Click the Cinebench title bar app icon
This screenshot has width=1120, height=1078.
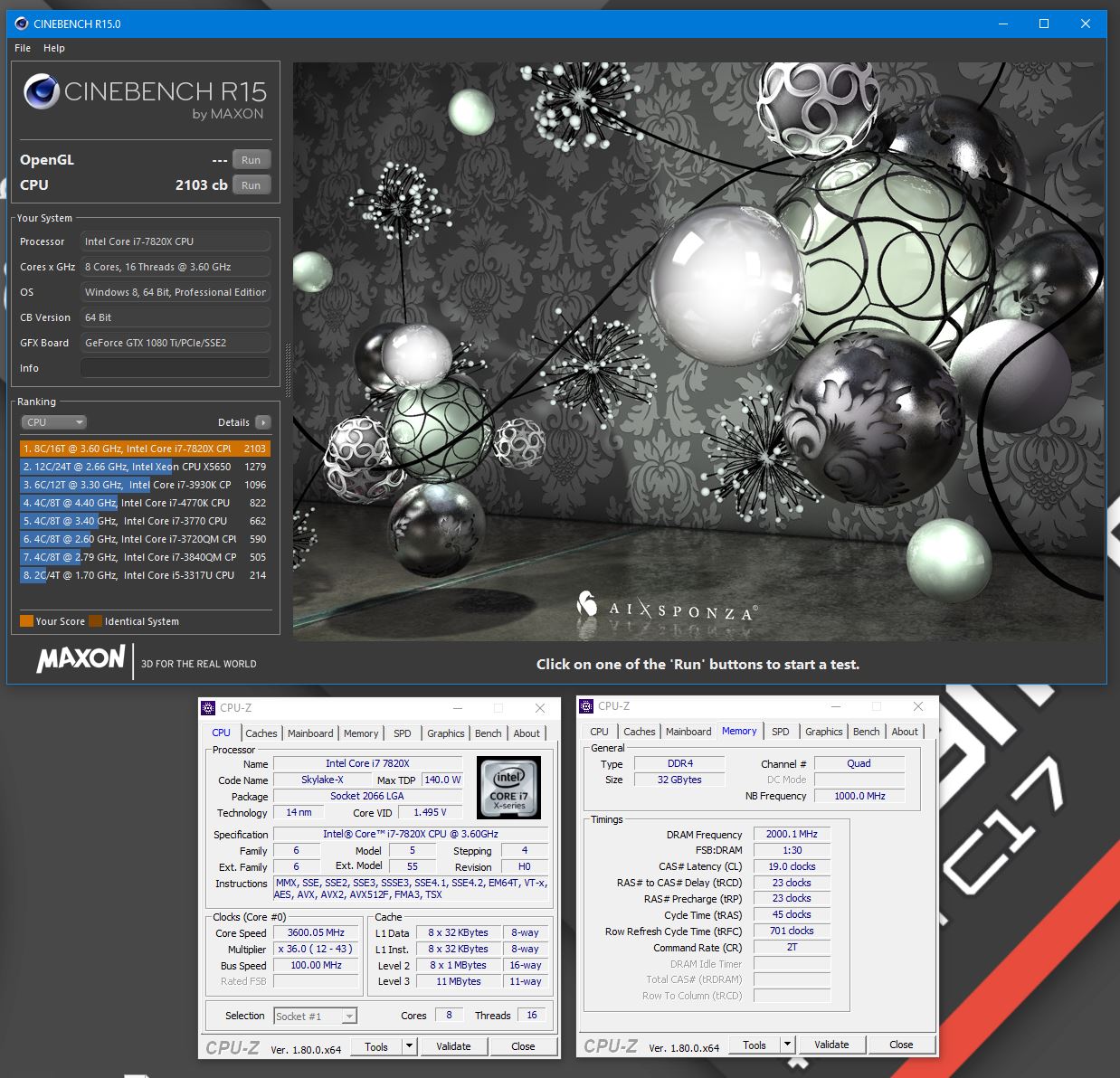pos(22,24)
